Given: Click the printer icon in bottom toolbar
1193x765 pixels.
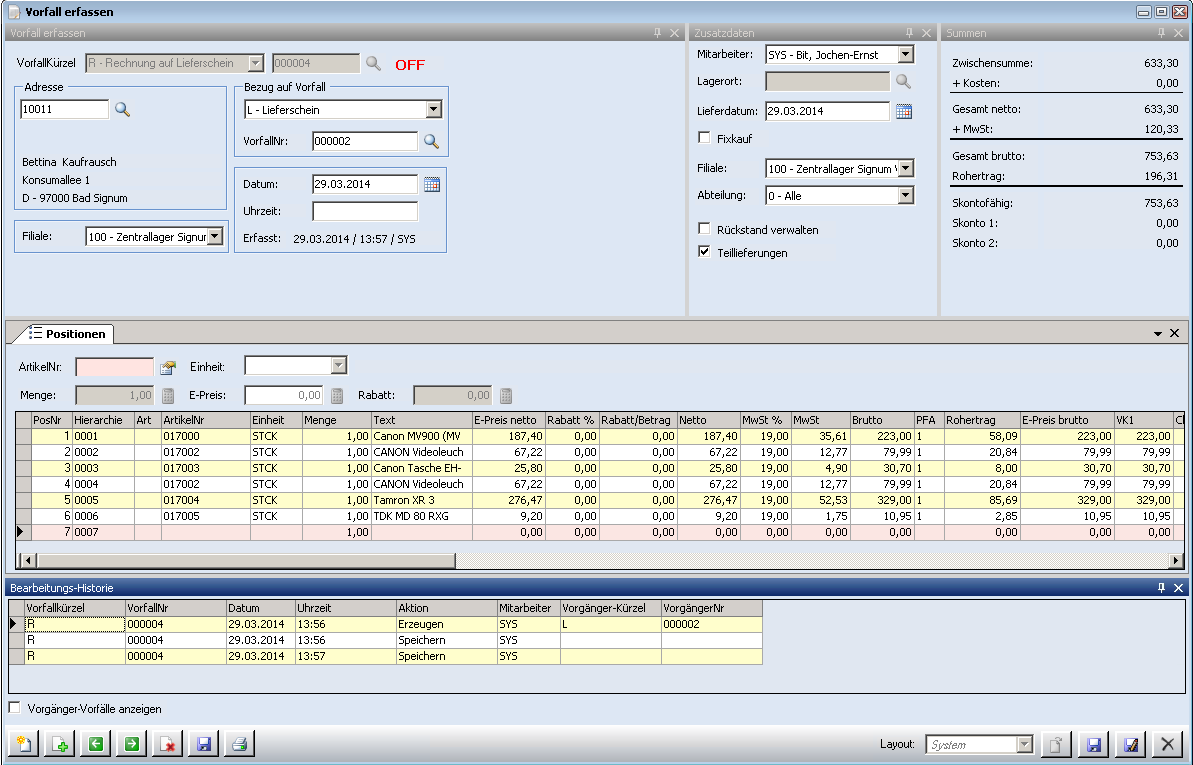Looking at the screenshot, I should pyautogui.click(x=240, y=744).
